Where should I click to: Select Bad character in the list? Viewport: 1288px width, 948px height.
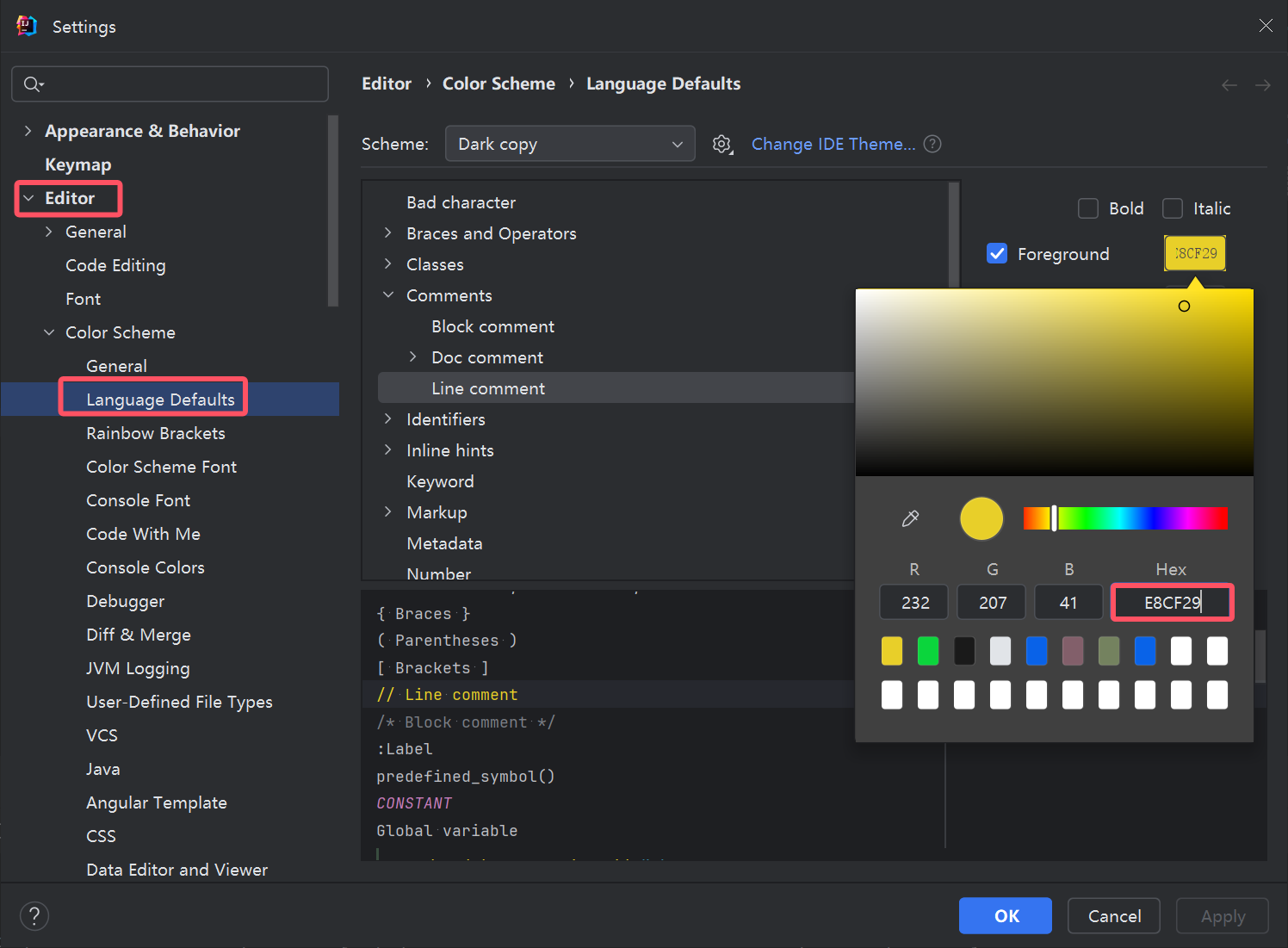coord(461,202)
